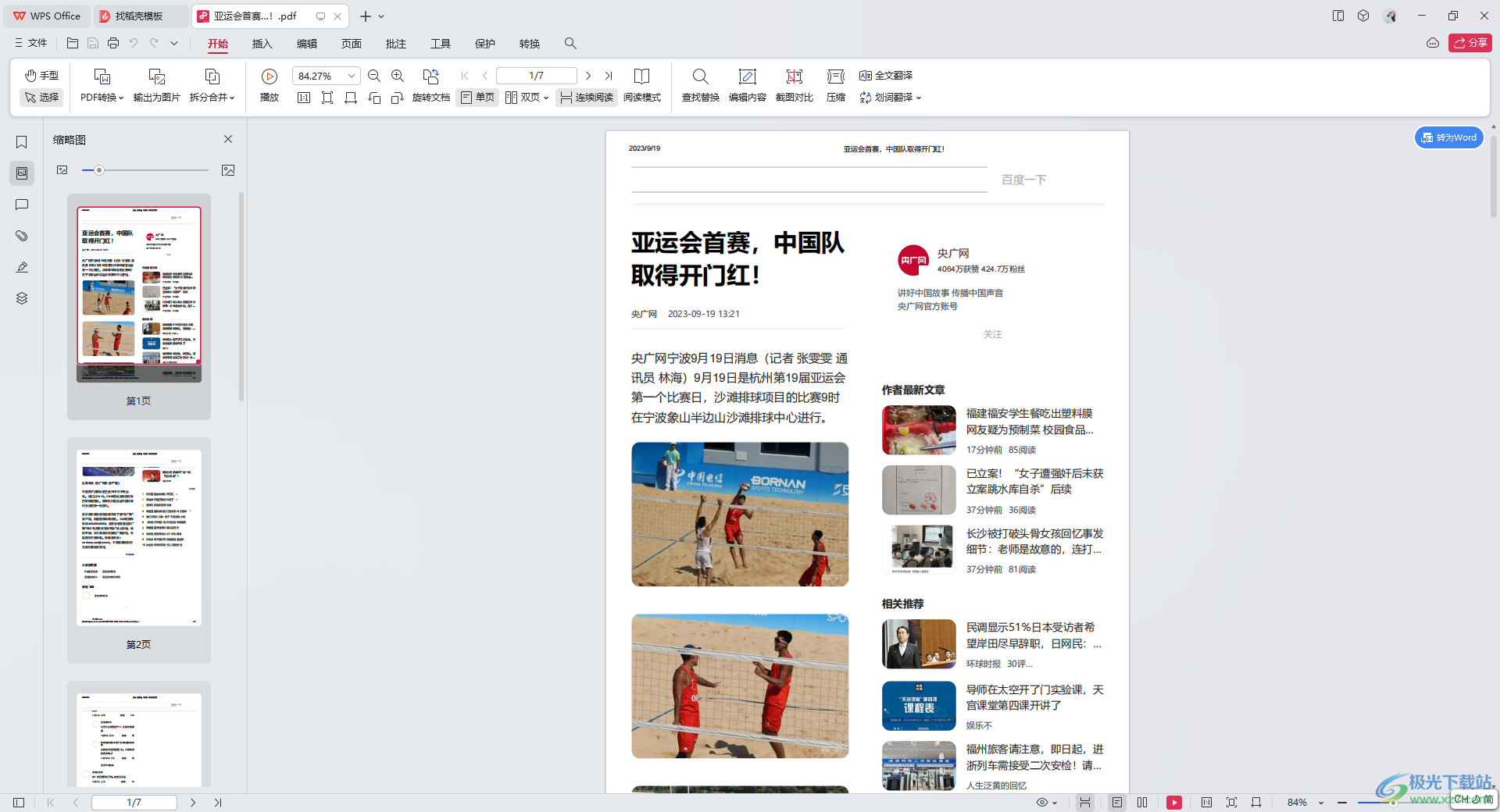
Task: Switch to the 保护 ribbon tab
Action: tap(485, 44)
